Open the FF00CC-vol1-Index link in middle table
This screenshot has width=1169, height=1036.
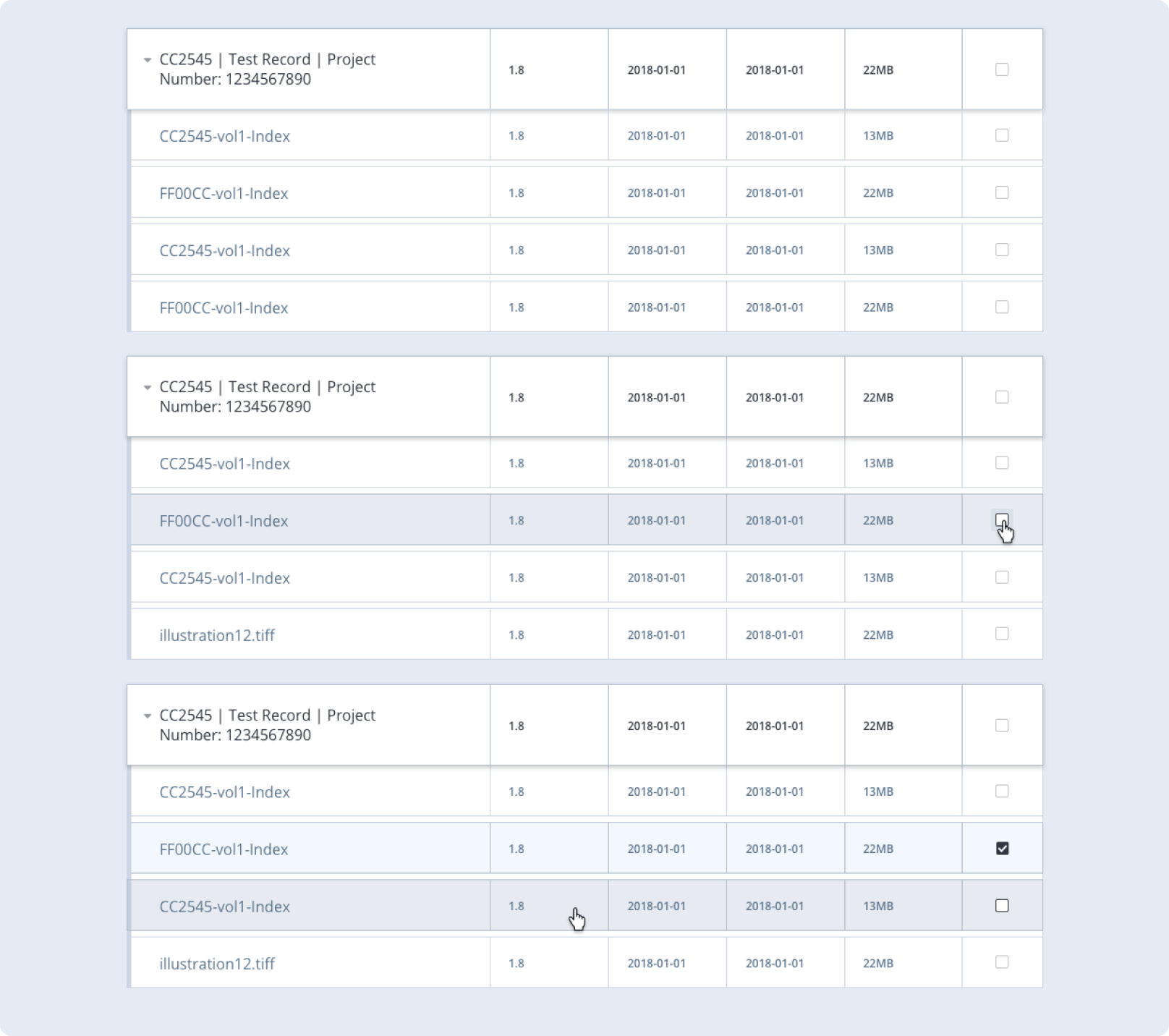[224, 521]
